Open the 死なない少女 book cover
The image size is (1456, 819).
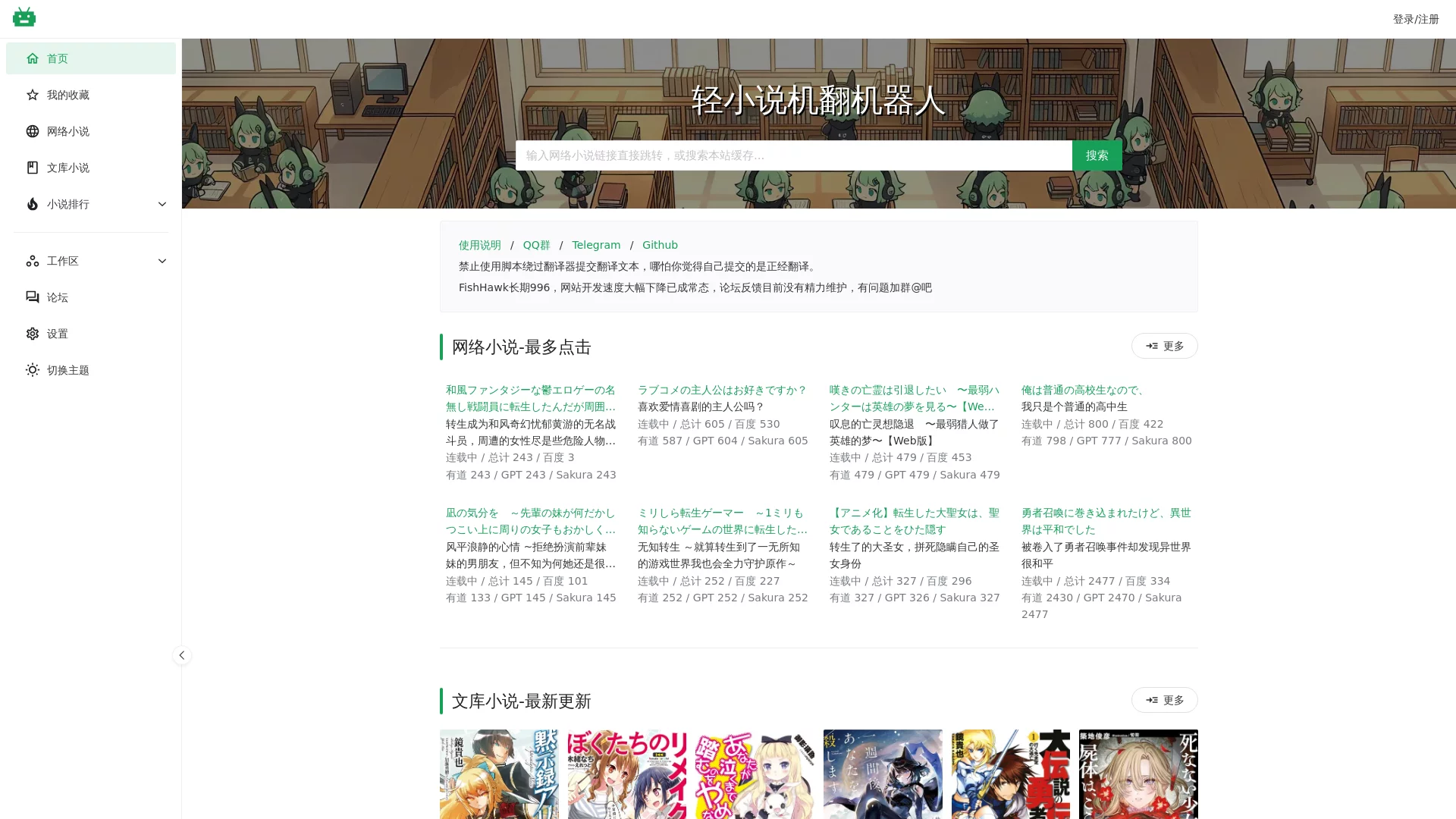coord(1138,774)
